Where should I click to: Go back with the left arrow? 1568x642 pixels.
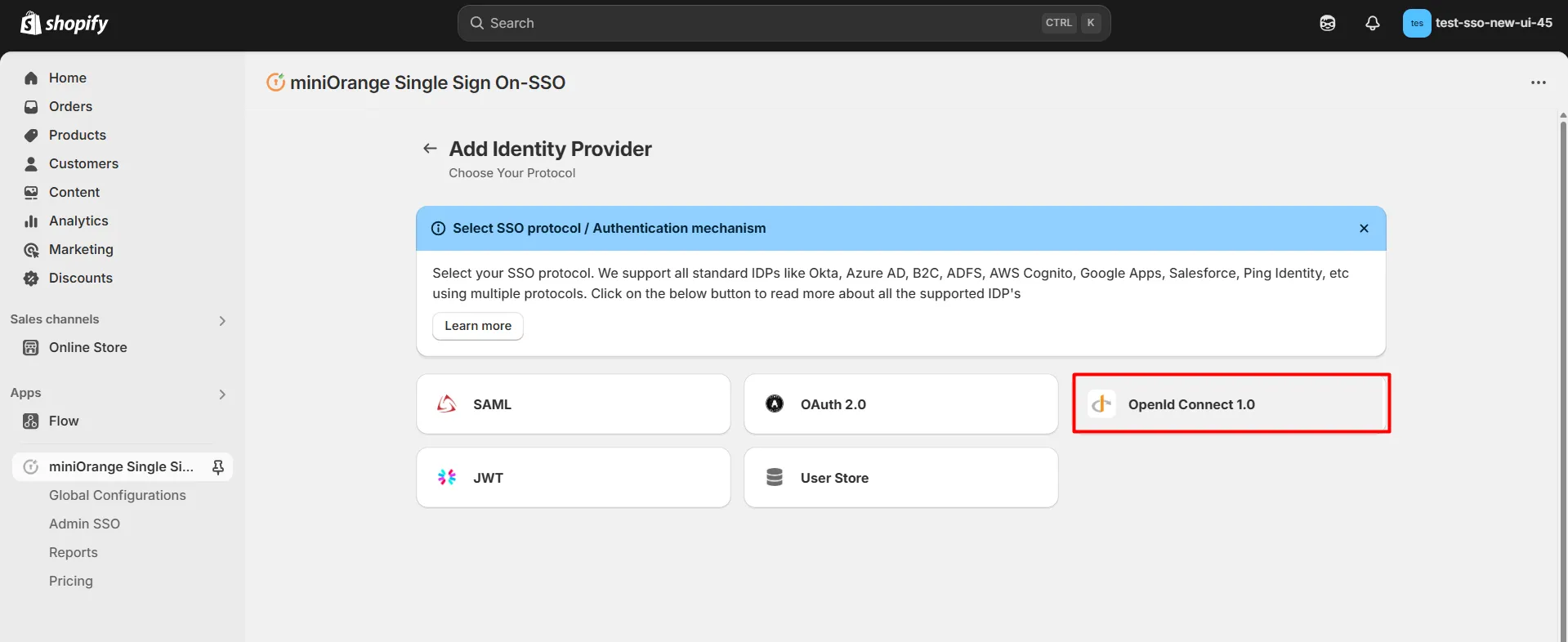coord(430,149)
